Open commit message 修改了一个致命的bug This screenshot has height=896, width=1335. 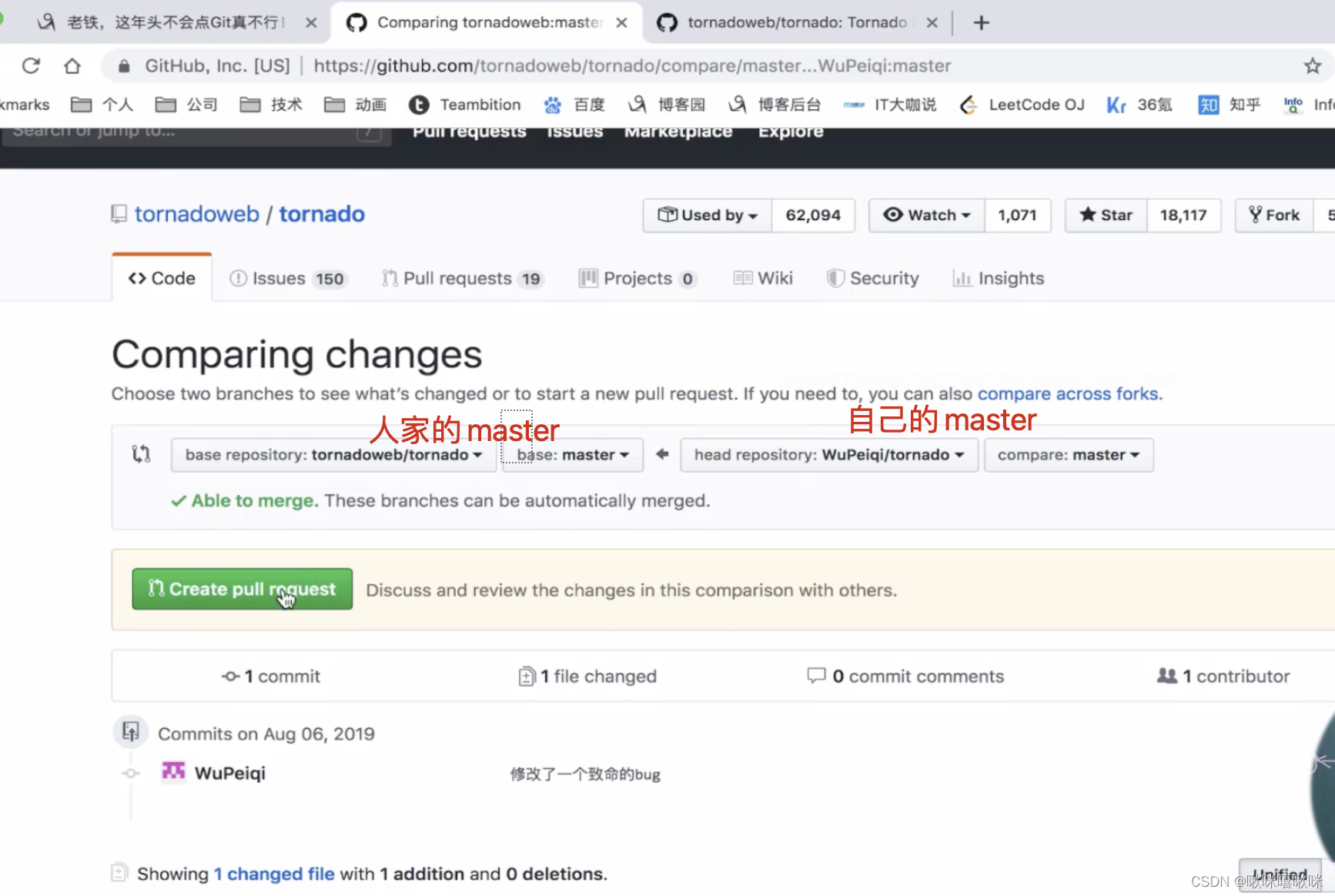585,774
